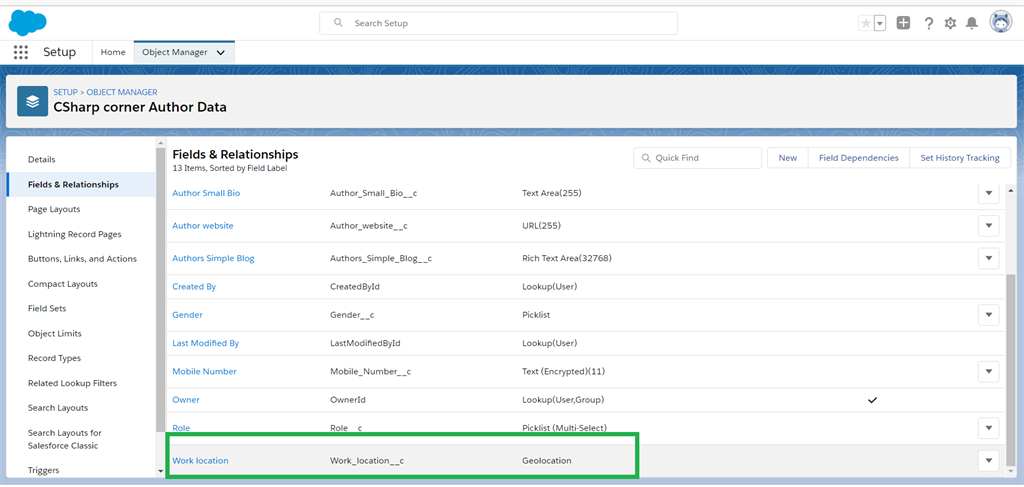The width and height of the screenshot is (1024, 487).
Task: Click the object layers icon in header
Action: pyautogui.click(x=33, y=101)
